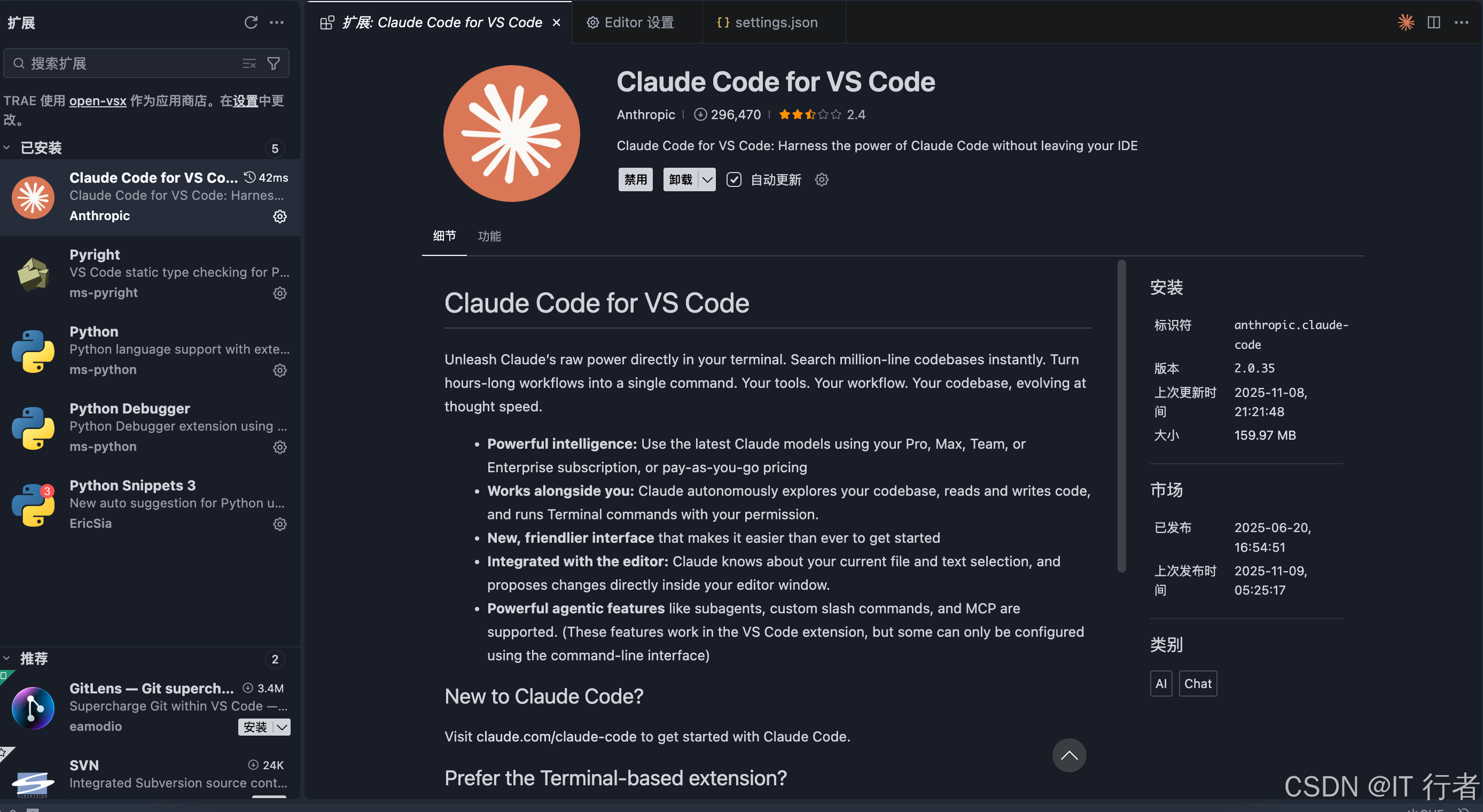Expand the 卸载 button dropdown arrow
The height and width of the screenshot is (812, 1483).
point(707,179)
